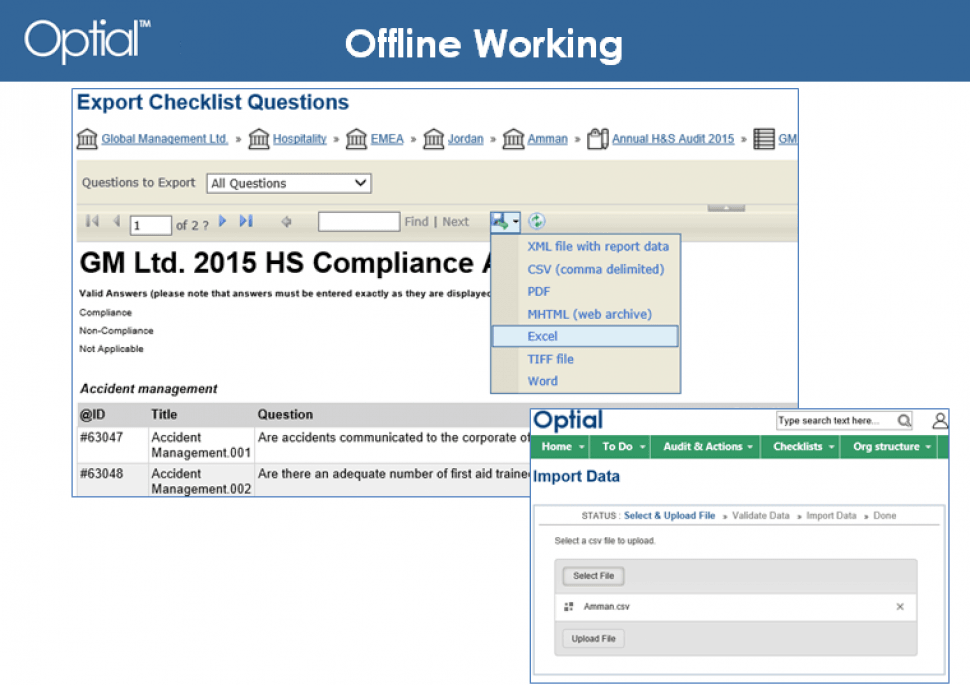970x685 pixels.
Task: Click the find text input box
Action: (359, 222)
